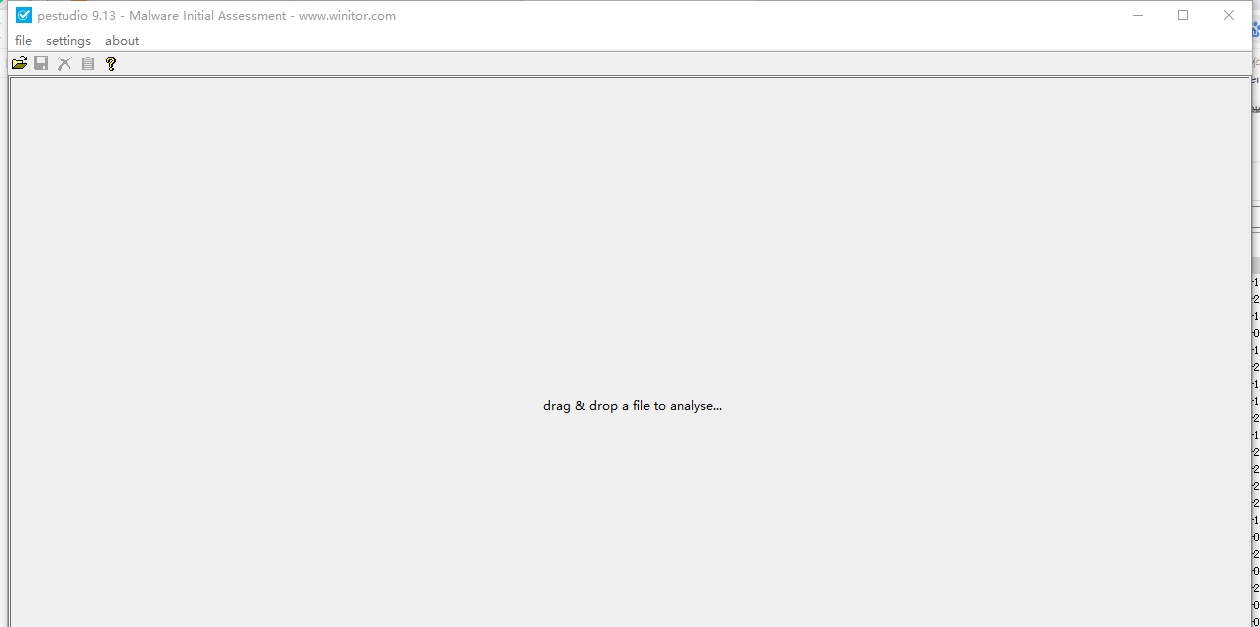This screenshot has height=627, width=1260.
Task: Click empty toolbar space right of help icon
Action: pos(600,63)
